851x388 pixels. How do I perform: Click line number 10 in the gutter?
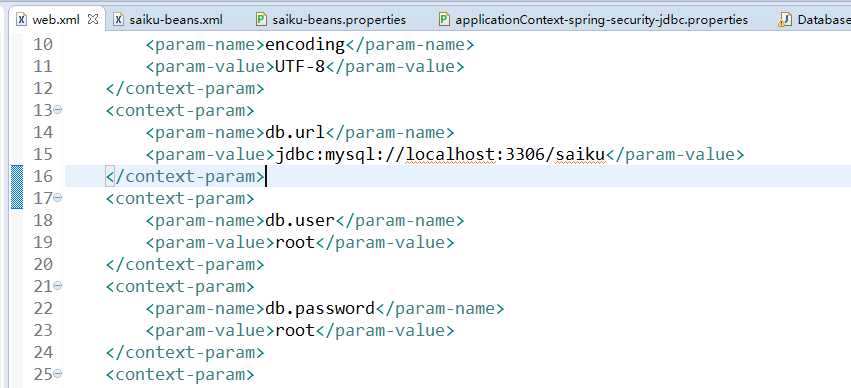tap(43, 44)
